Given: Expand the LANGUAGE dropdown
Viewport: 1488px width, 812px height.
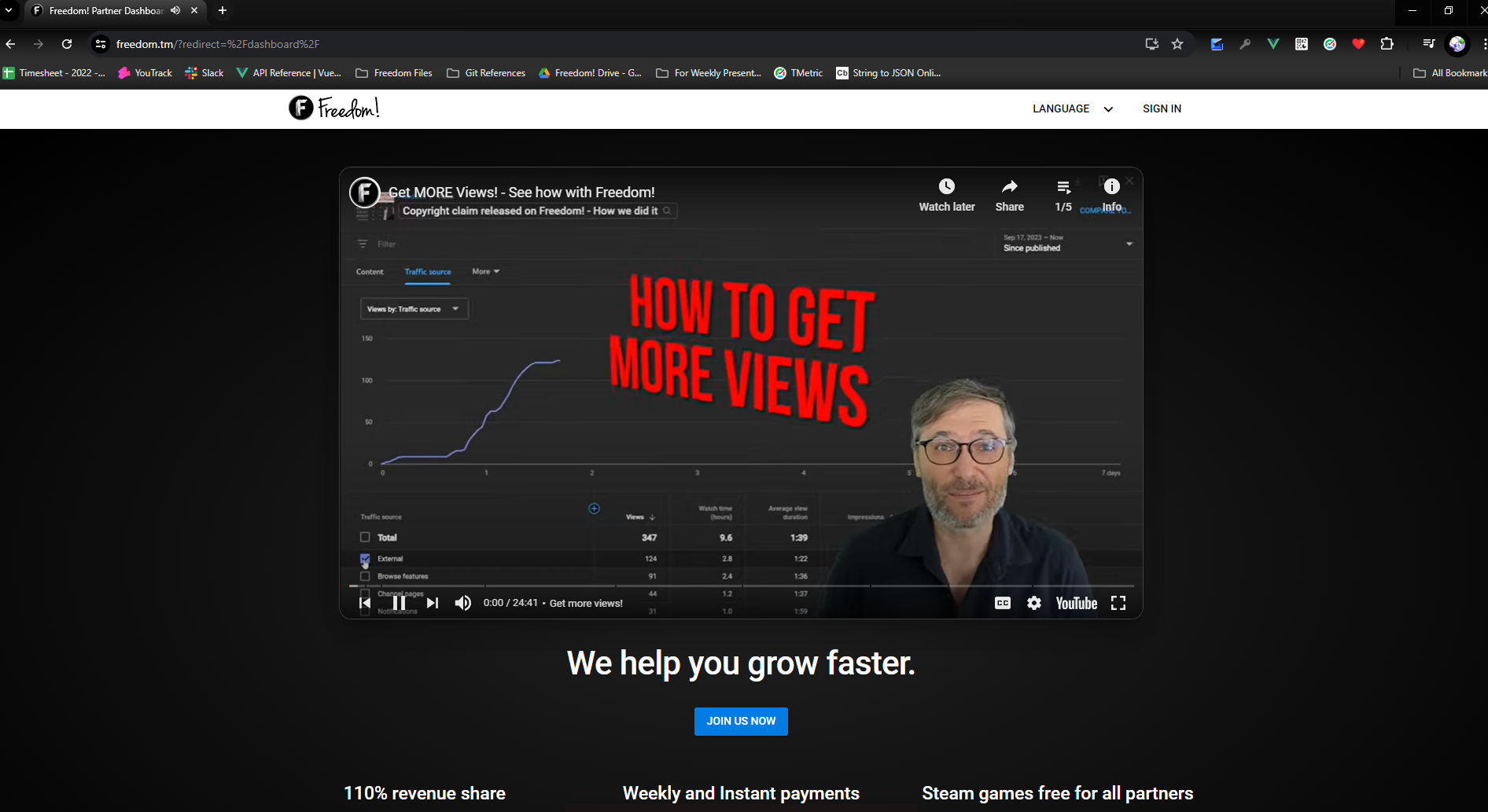Looking at the screenshot, I should point(1073,109).
